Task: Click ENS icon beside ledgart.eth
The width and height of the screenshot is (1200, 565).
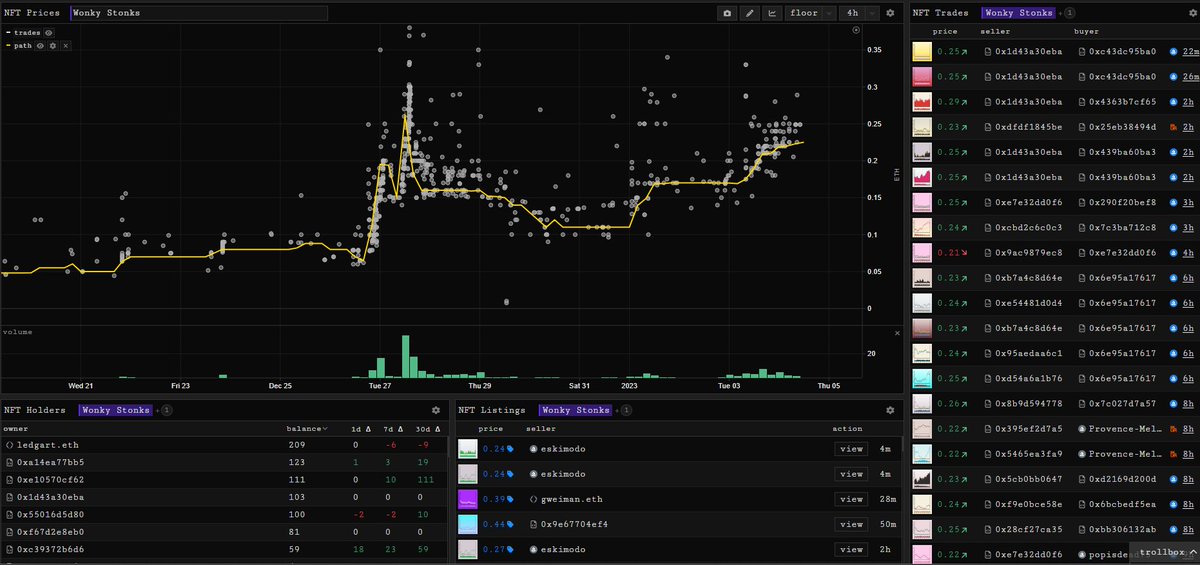Action: pos(8,445)
